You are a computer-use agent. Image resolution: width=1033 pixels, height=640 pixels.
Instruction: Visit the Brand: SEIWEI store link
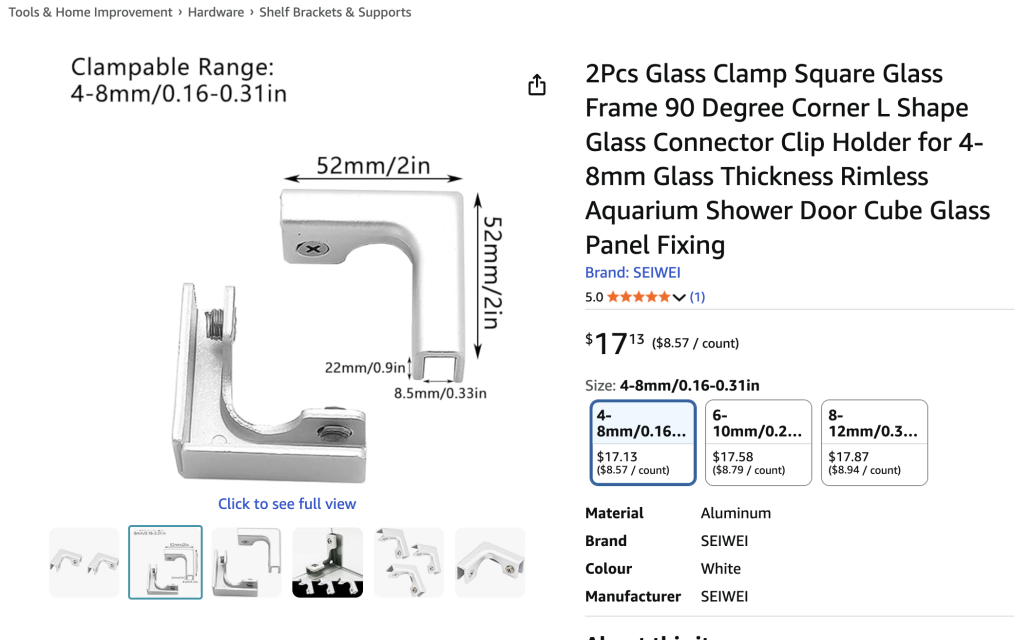[x=633, y=272]
